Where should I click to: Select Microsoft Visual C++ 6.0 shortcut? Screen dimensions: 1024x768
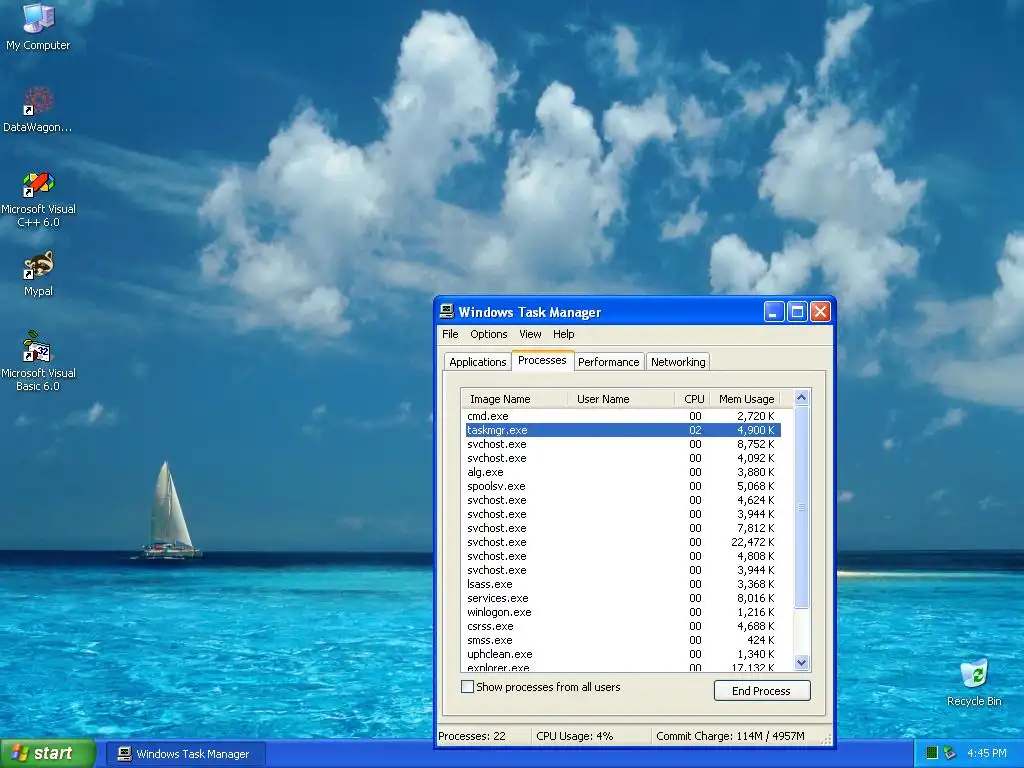(x=38, y=199)
